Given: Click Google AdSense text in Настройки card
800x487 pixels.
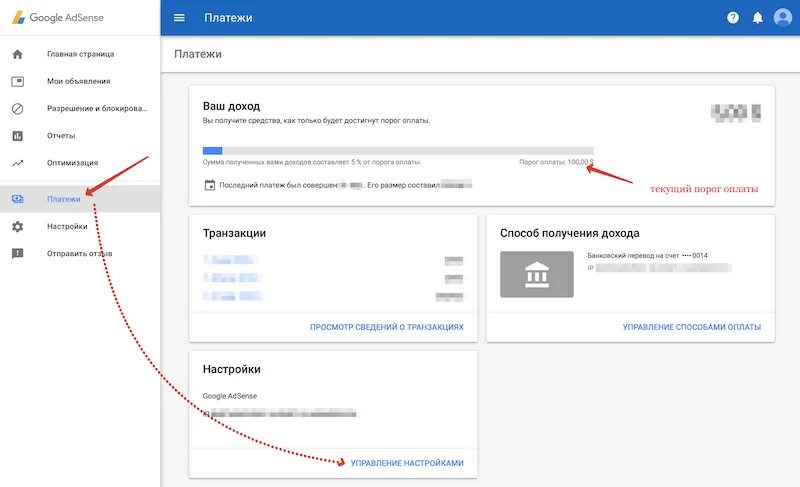Looking at the screenshot, I should (230, 396).
